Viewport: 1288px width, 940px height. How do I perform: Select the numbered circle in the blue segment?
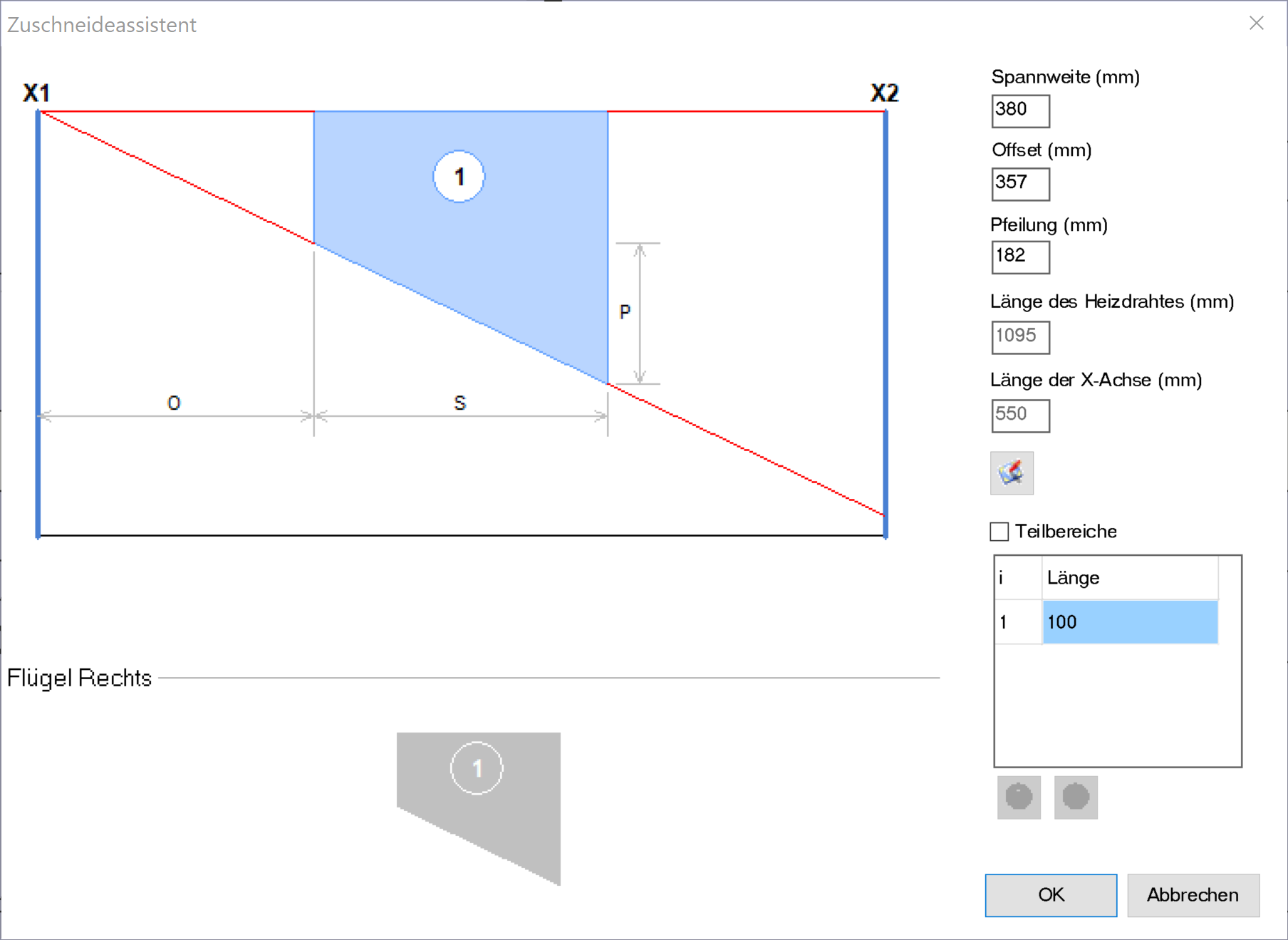coord(459,177)
